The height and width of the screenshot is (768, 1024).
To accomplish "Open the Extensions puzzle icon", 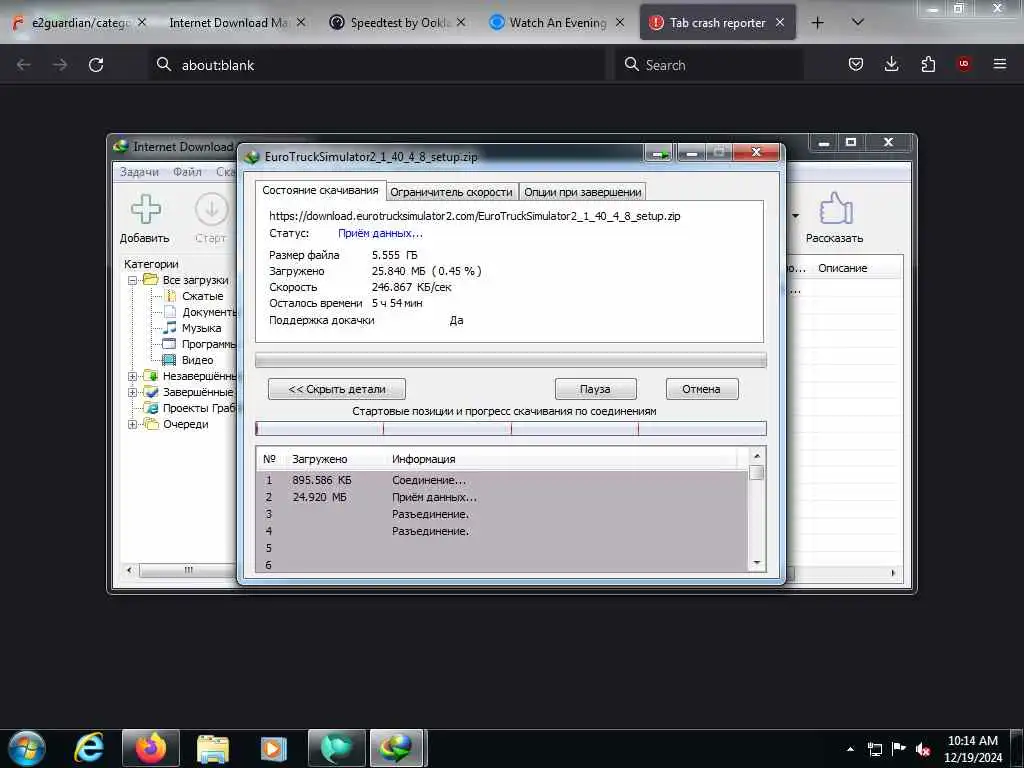I will pyautogui.click(x=928, y=64).
